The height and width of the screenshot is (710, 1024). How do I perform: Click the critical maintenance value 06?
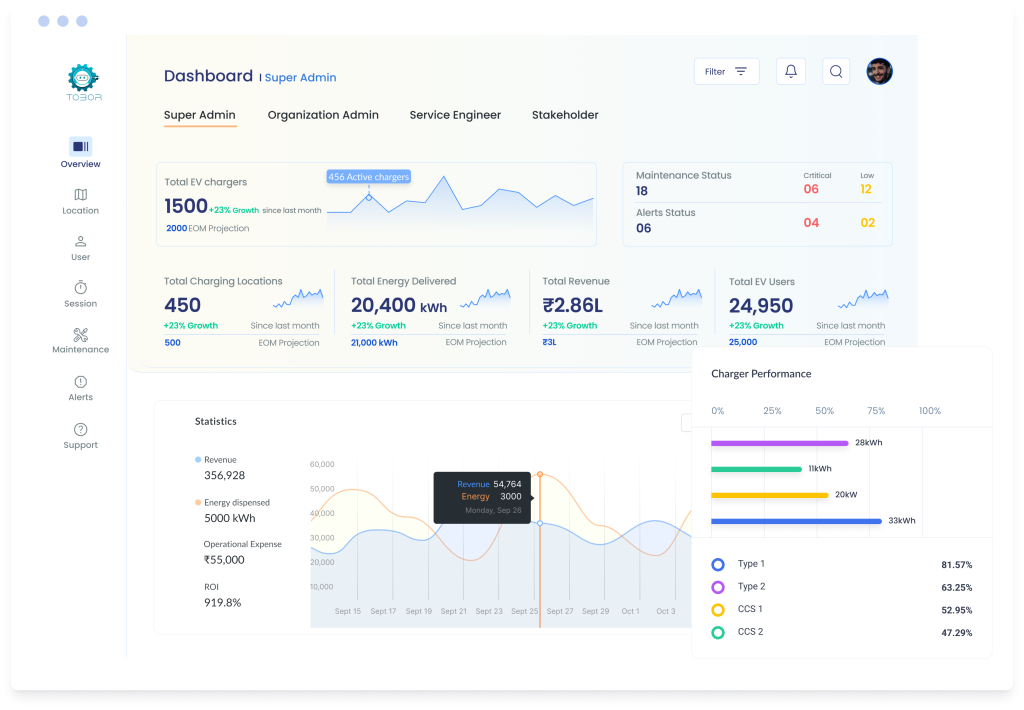[x=811, y=189]
